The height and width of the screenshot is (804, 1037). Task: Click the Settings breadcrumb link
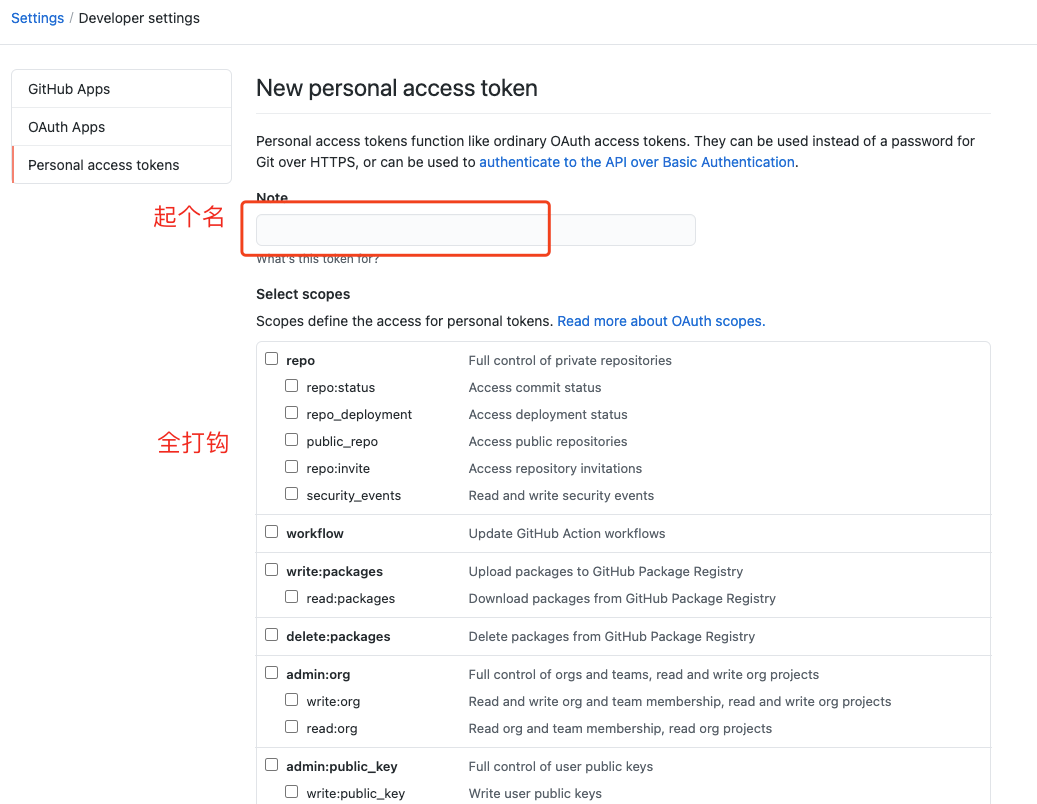(37, 18)
